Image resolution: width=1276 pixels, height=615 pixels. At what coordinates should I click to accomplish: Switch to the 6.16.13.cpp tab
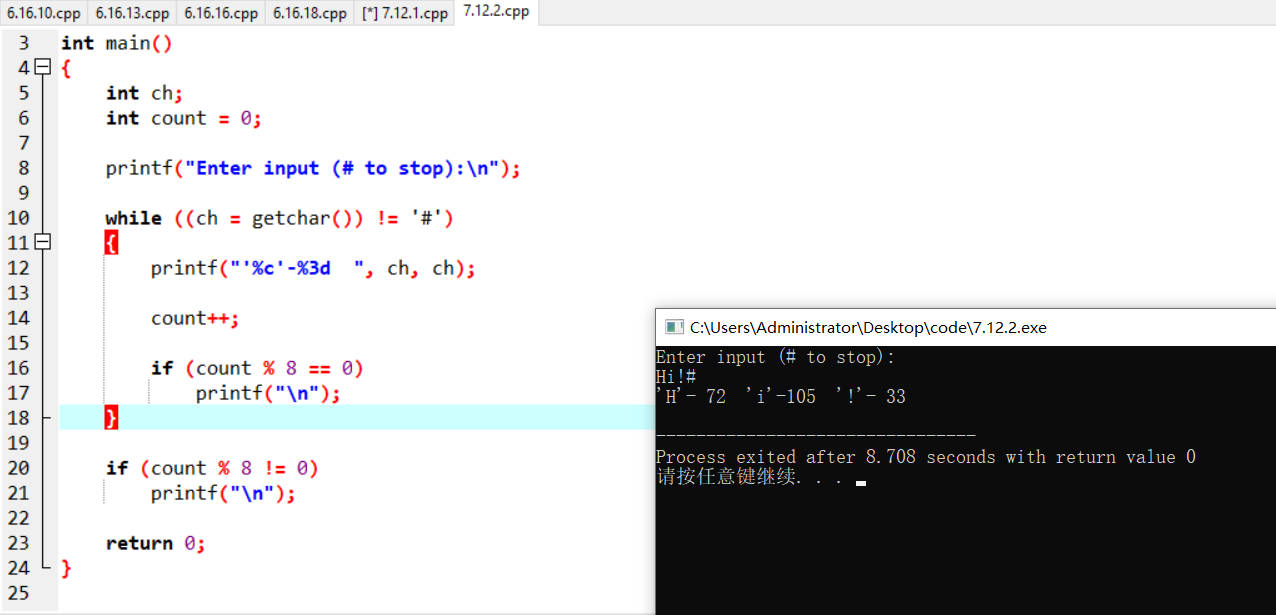(132, 13)
